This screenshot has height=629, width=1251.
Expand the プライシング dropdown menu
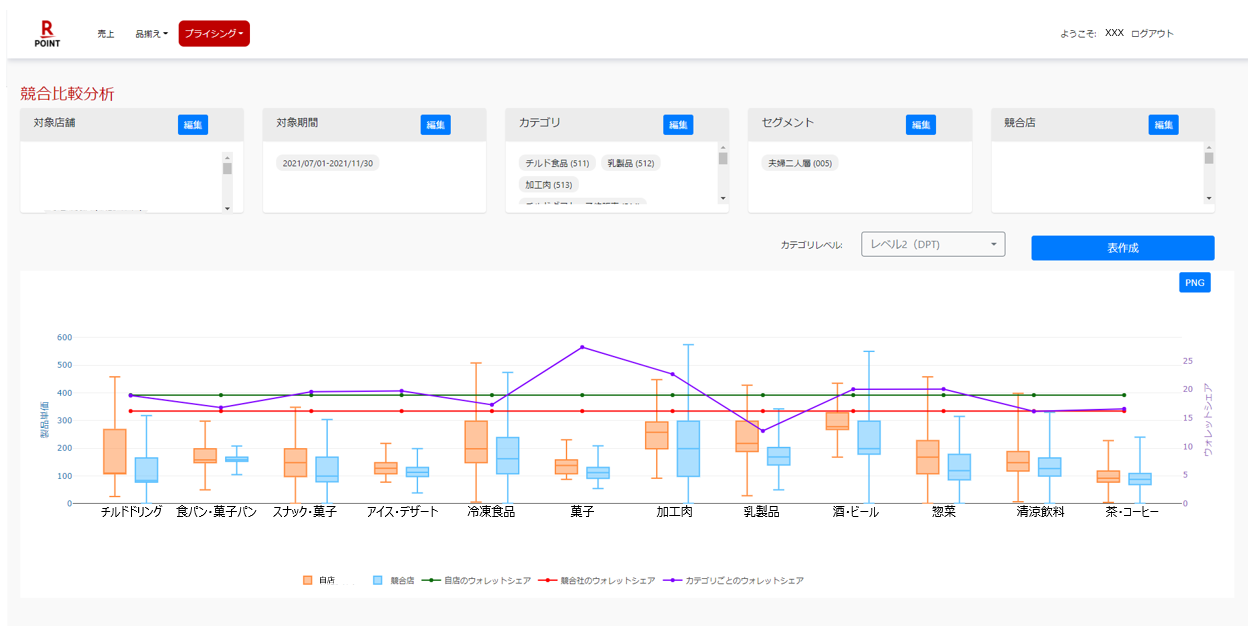click(214, 34)
